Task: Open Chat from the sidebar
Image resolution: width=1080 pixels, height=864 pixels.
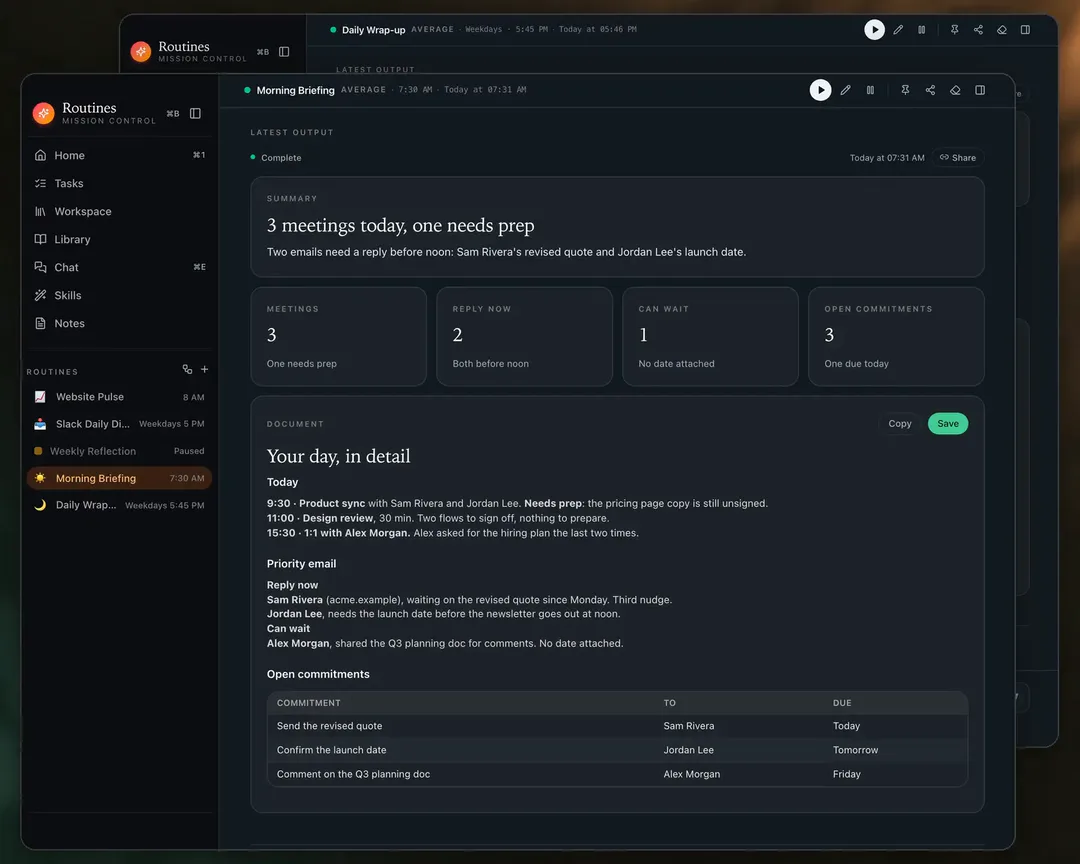Action: pyautogui.click(x=119, y=267)
